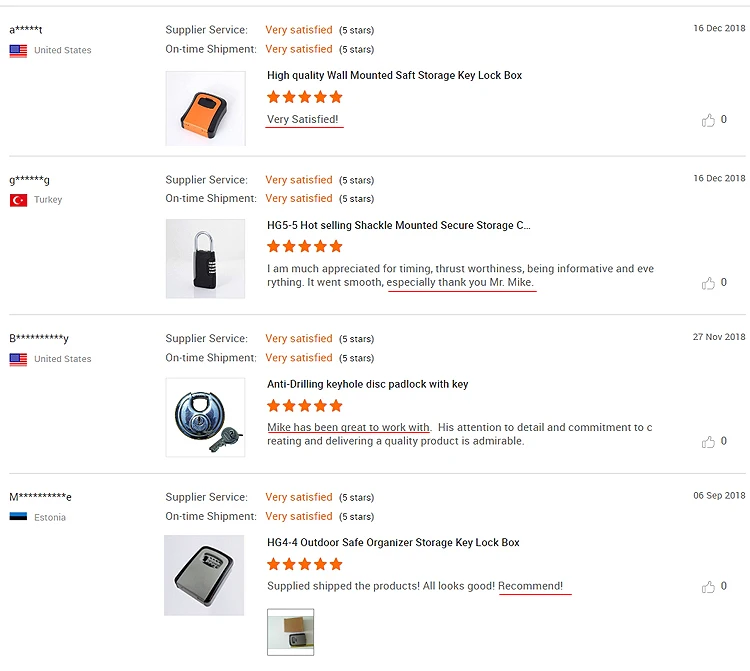Like the 'Very Satisfied!' review with thumbs-up

[709, 120]
